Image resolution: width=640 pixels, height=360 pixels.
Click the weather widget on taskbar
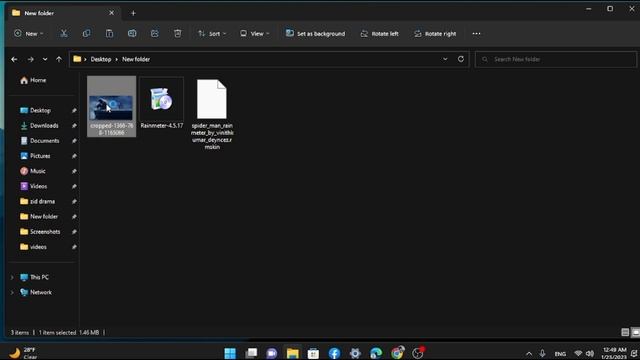coord(24,353)
